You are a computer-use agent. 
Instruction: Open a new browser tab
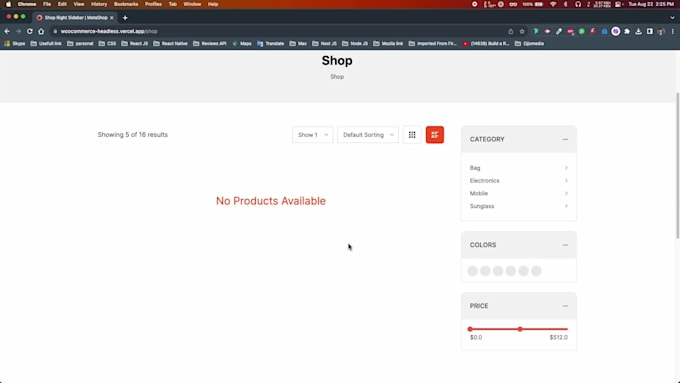click(x=125, y=18)
